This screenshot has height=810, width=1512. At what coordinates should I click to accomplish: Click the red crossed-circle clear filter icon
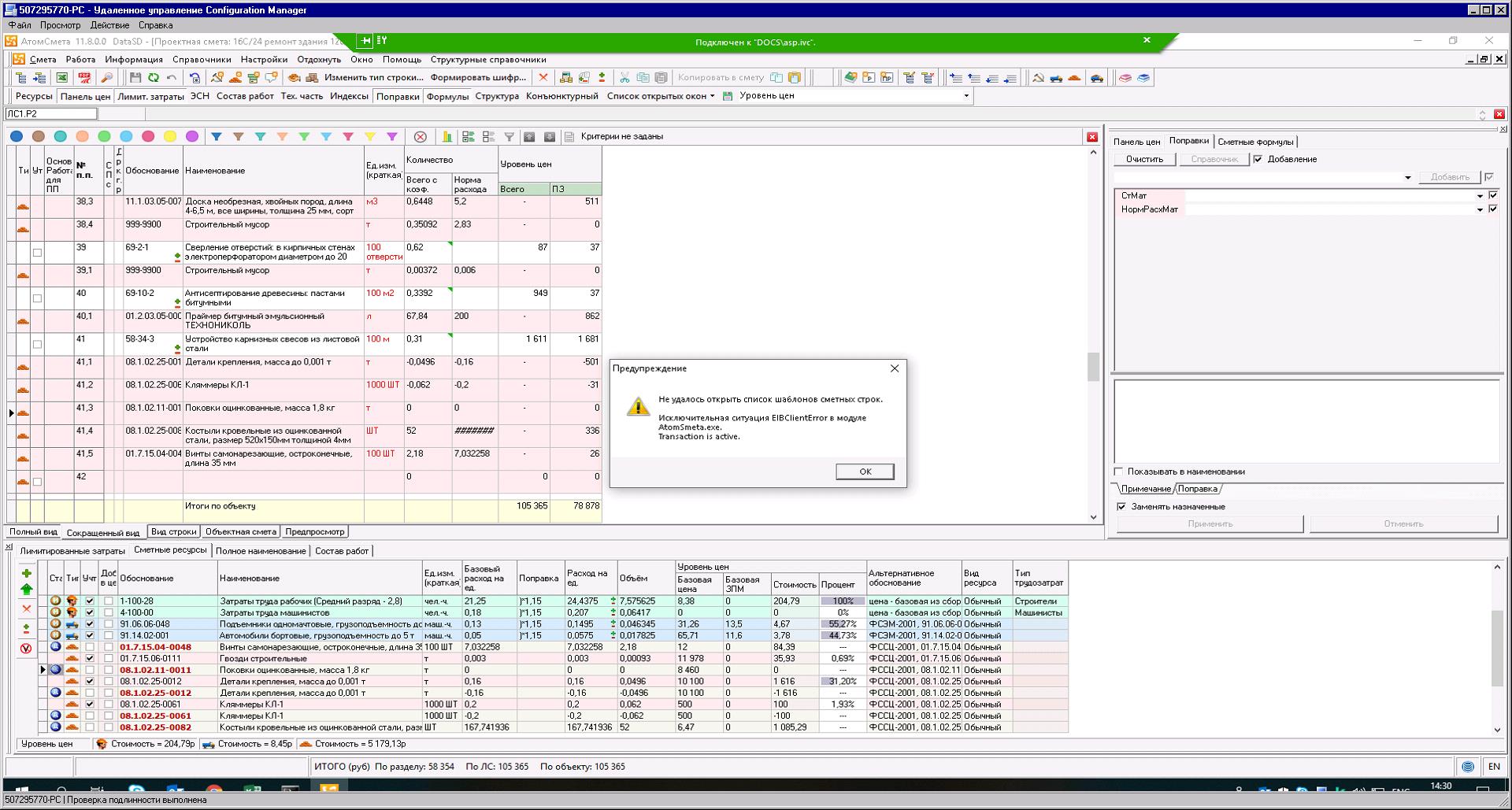click(x=421, y=136)
